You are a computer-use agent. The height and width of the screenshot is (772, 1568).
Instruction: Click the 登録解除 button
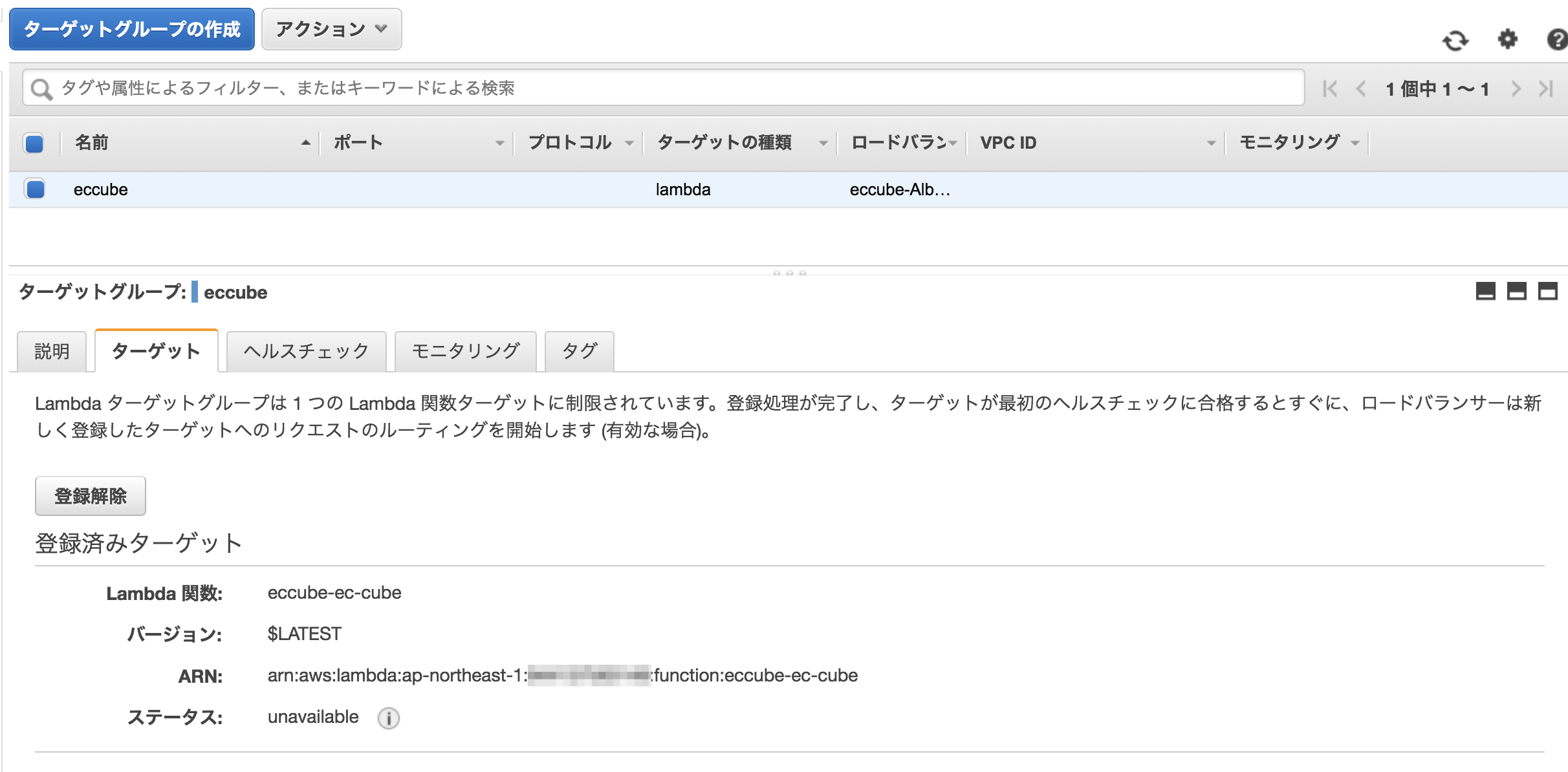[x=90, y=495]
